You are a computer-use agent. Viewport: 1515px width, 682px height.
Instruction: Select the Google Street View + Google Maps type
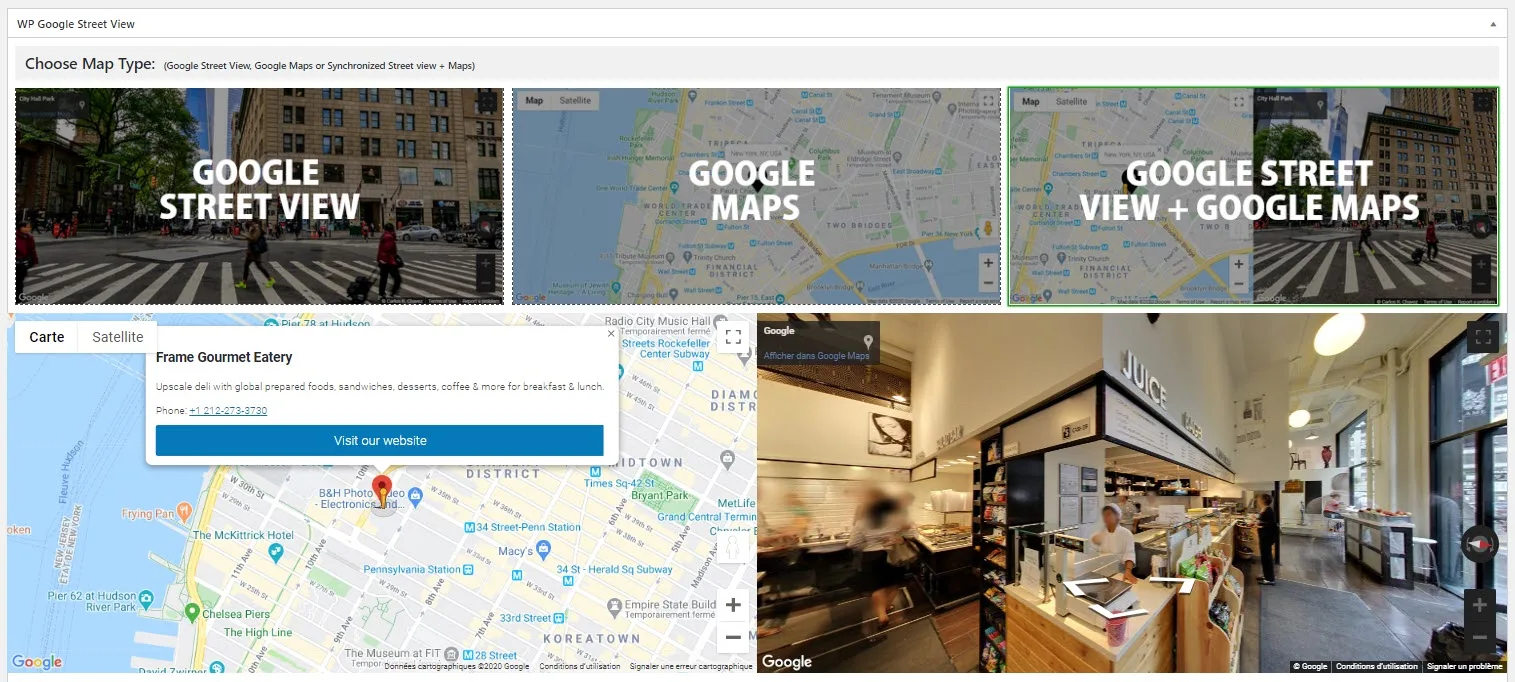coord(1253,196)
